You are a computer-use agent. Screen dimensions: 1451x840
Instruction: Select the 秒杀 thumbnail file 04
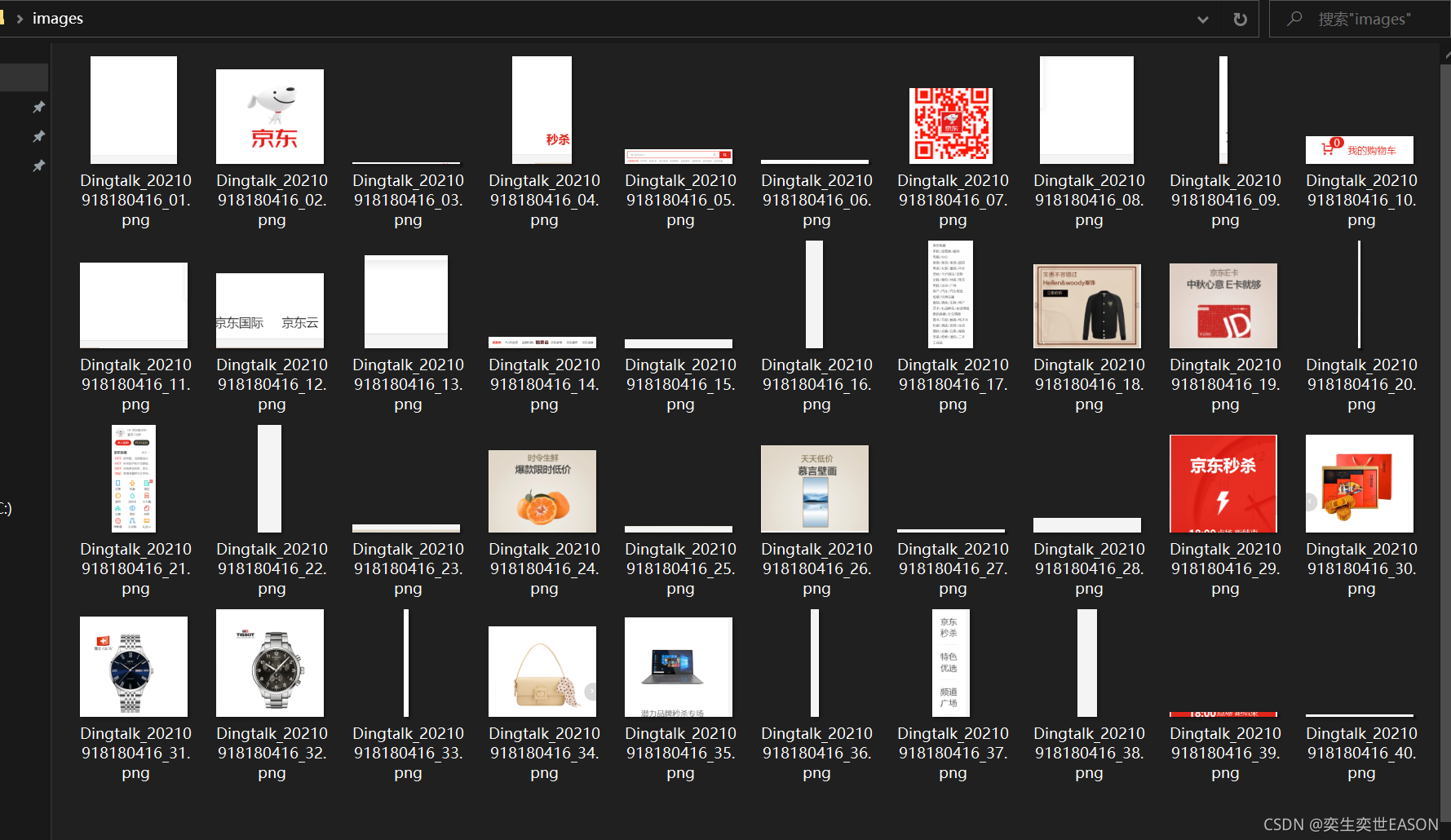click(x=542, y=110)
